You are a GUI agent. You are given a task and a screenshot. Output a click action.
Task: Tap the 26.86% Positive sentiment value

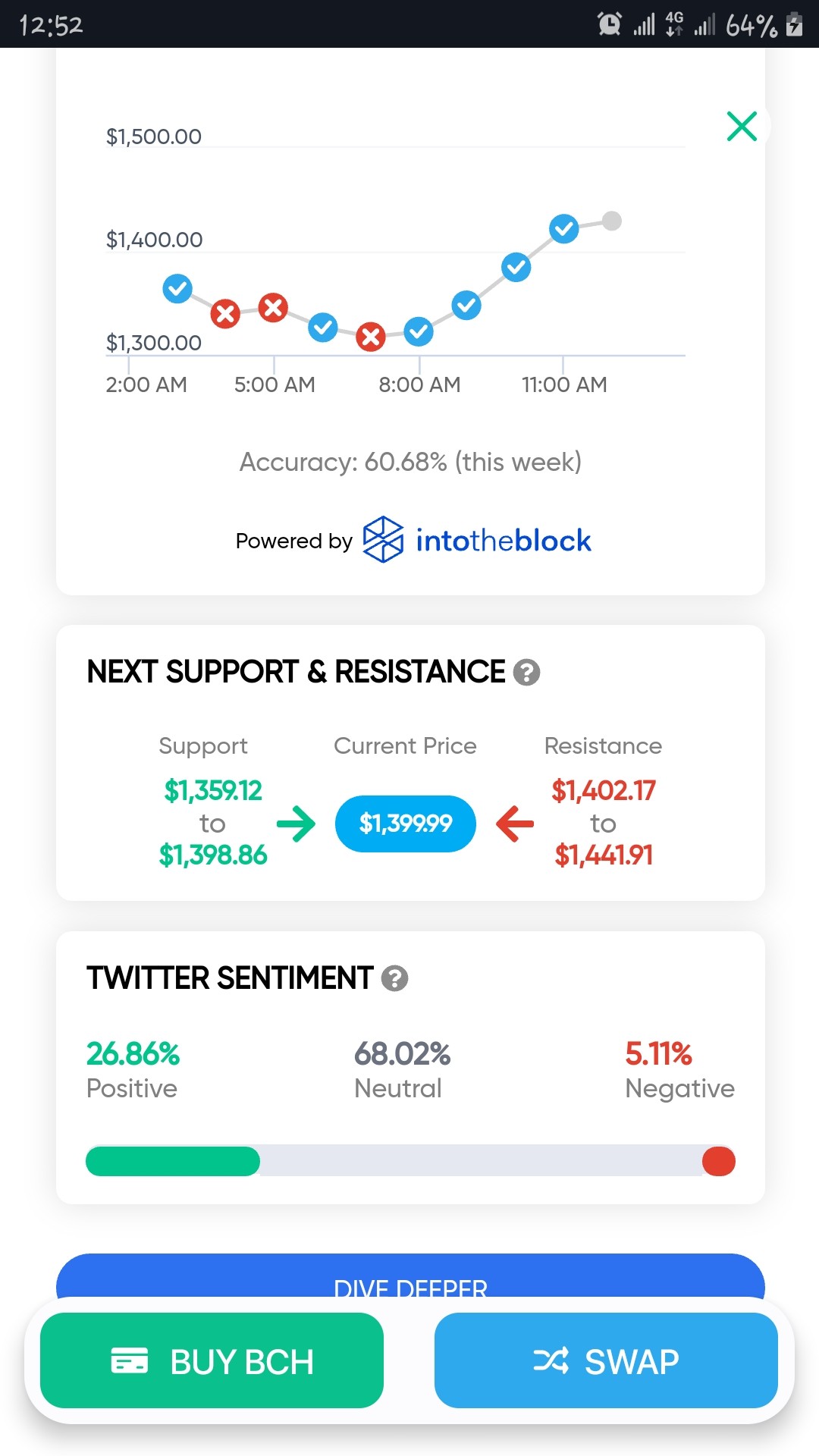(133, 1070)
